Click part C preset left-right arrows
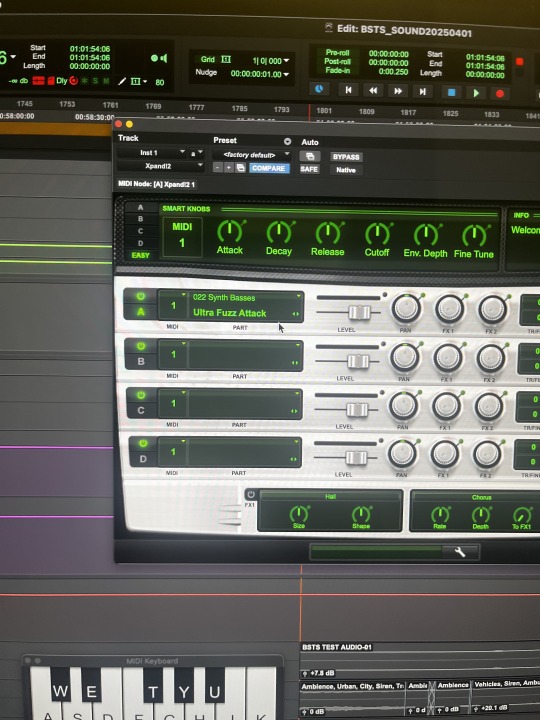This screenshot has height=720, width=540. coord(294,411)
